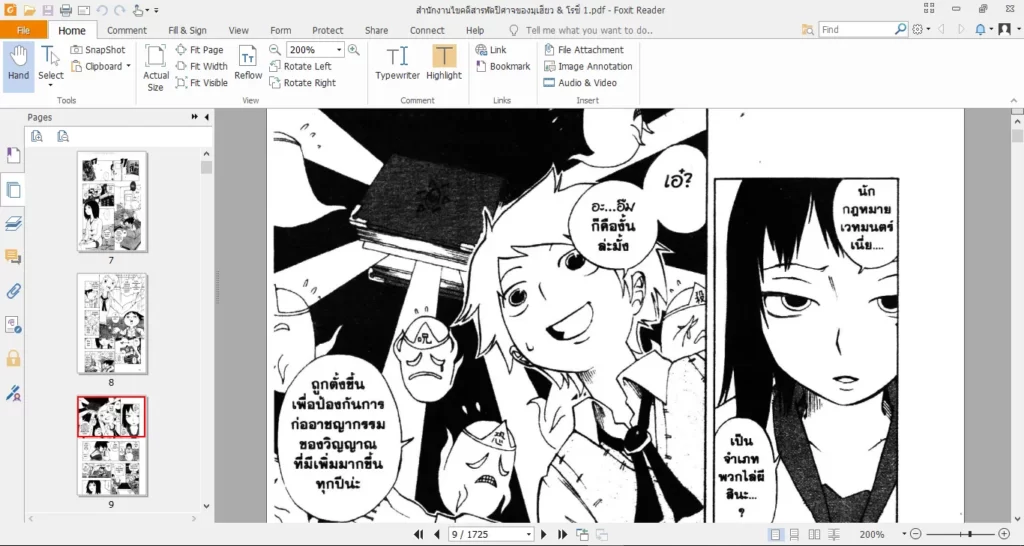
Task: Select the Typewriter tool
Action: pos(397,63)
